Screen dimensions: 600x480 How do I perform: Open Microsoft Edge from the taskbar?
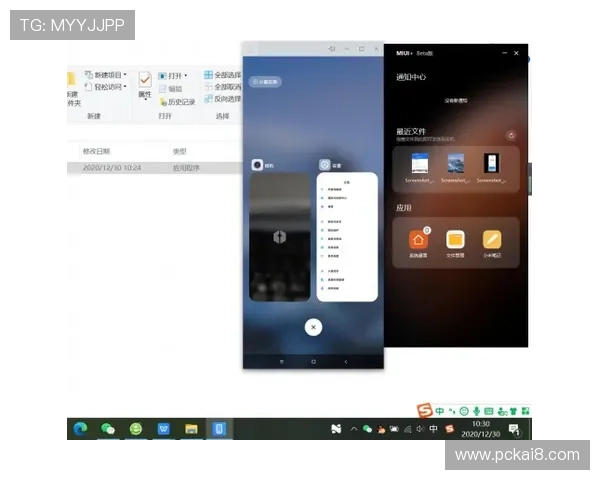pos(80,429)
